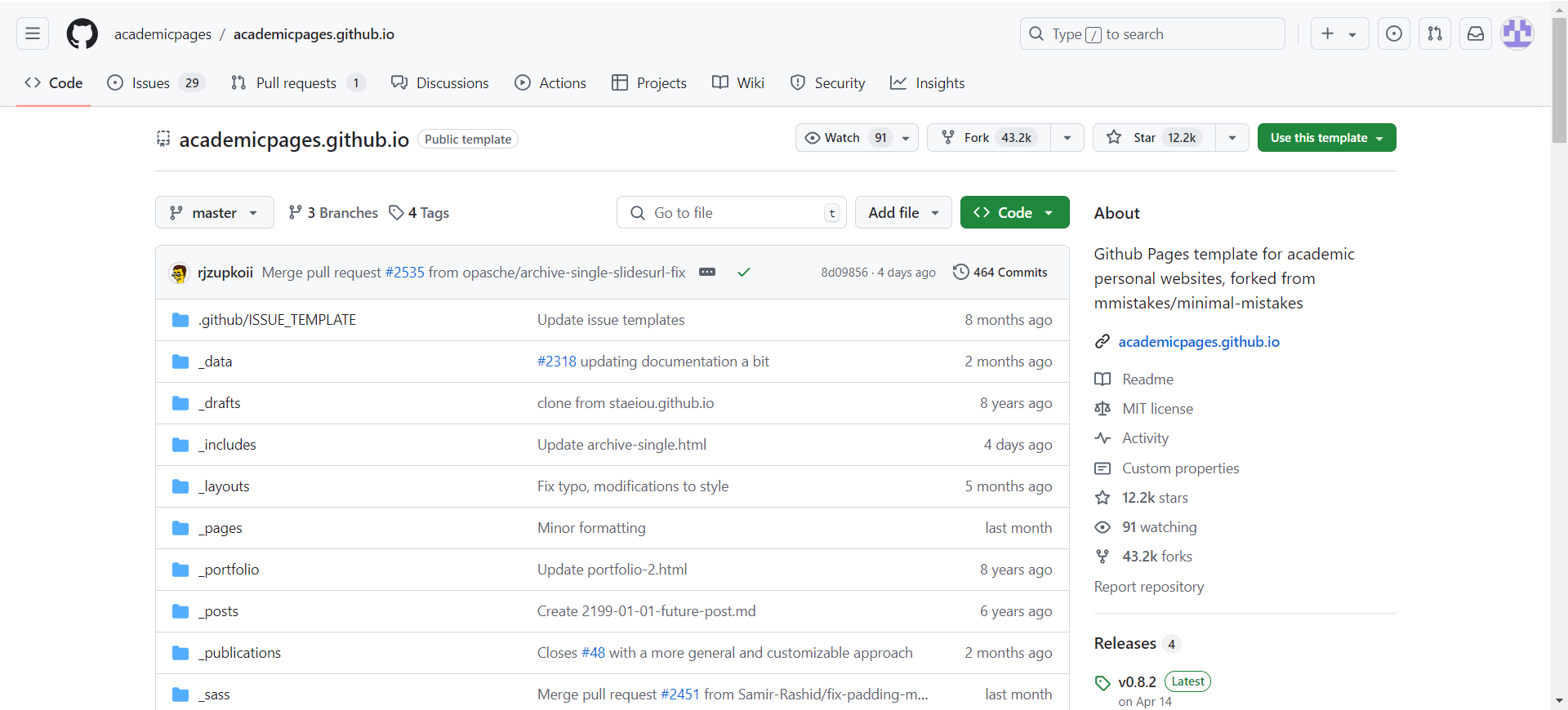The width and height of the screenshot is (1568, 710).
Task: Expand the Star lists dropdown arrow
Action: tap(1232, 137)
